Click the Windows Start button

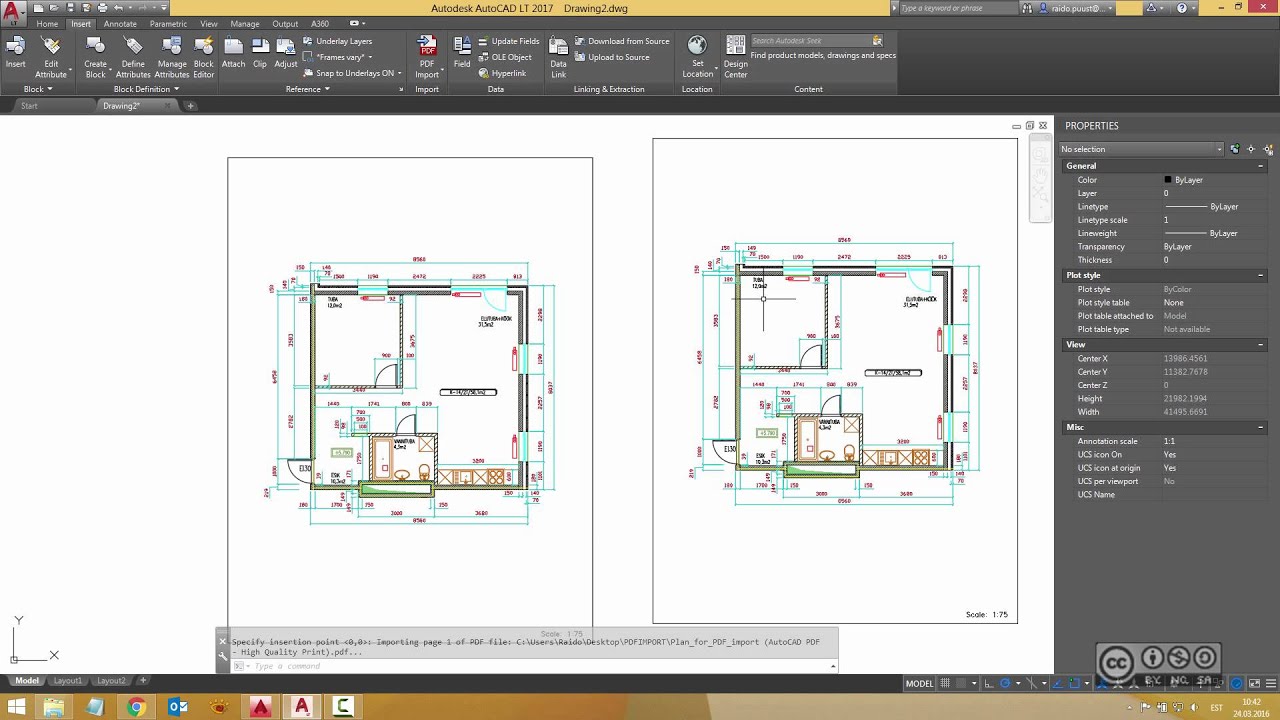(16, 707)
